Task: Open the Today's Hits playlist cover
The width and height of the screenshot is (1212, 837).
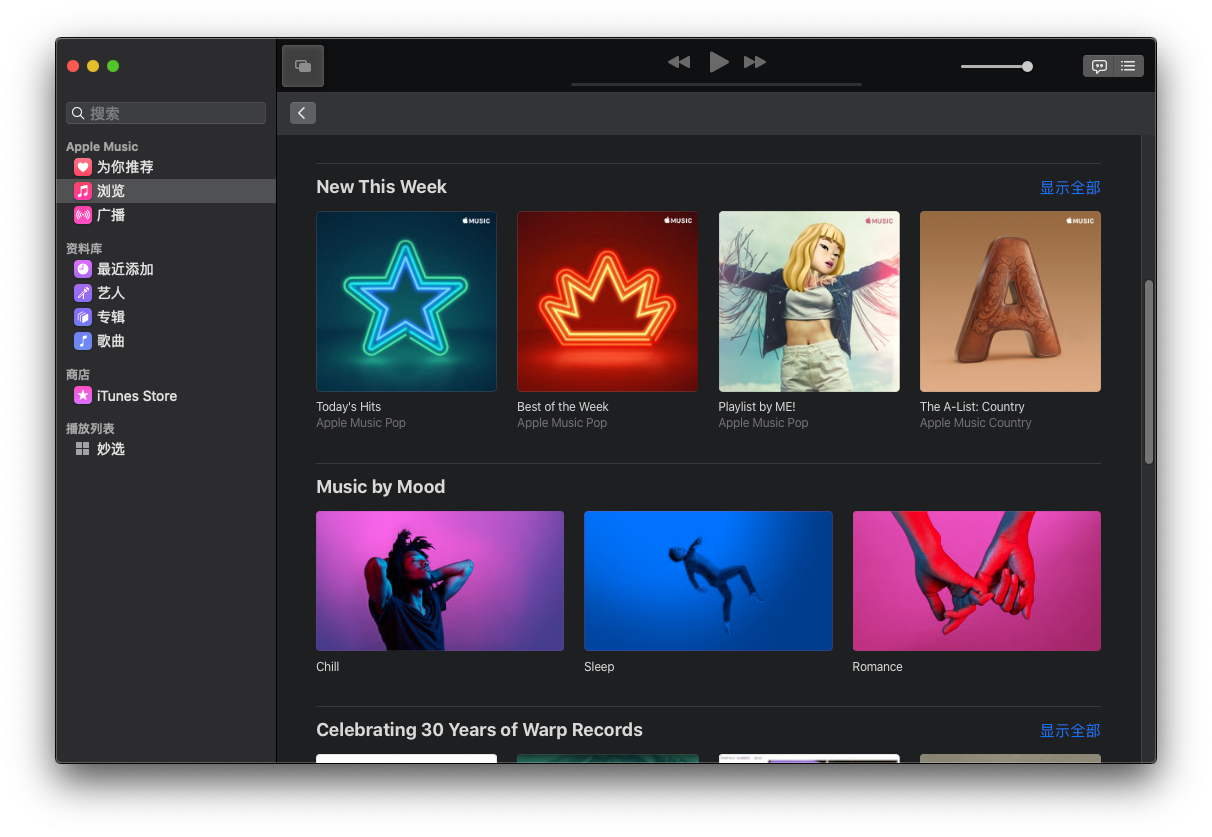Action: tap(406, 301)
